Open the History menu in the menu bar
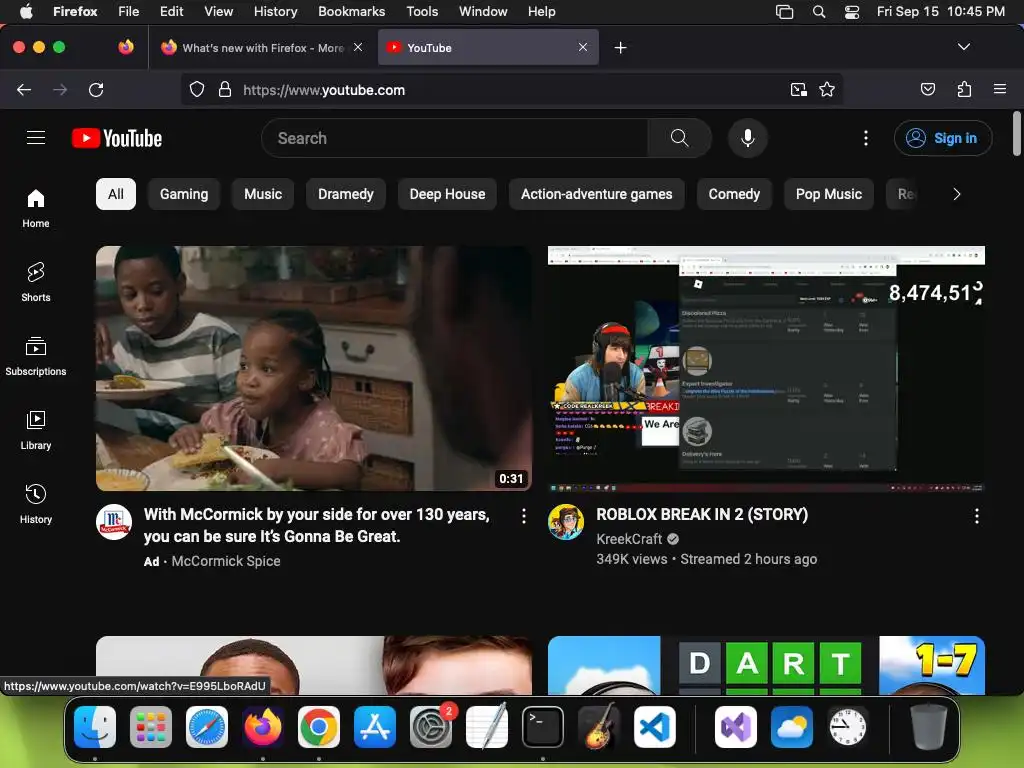 tap(276, 12)
